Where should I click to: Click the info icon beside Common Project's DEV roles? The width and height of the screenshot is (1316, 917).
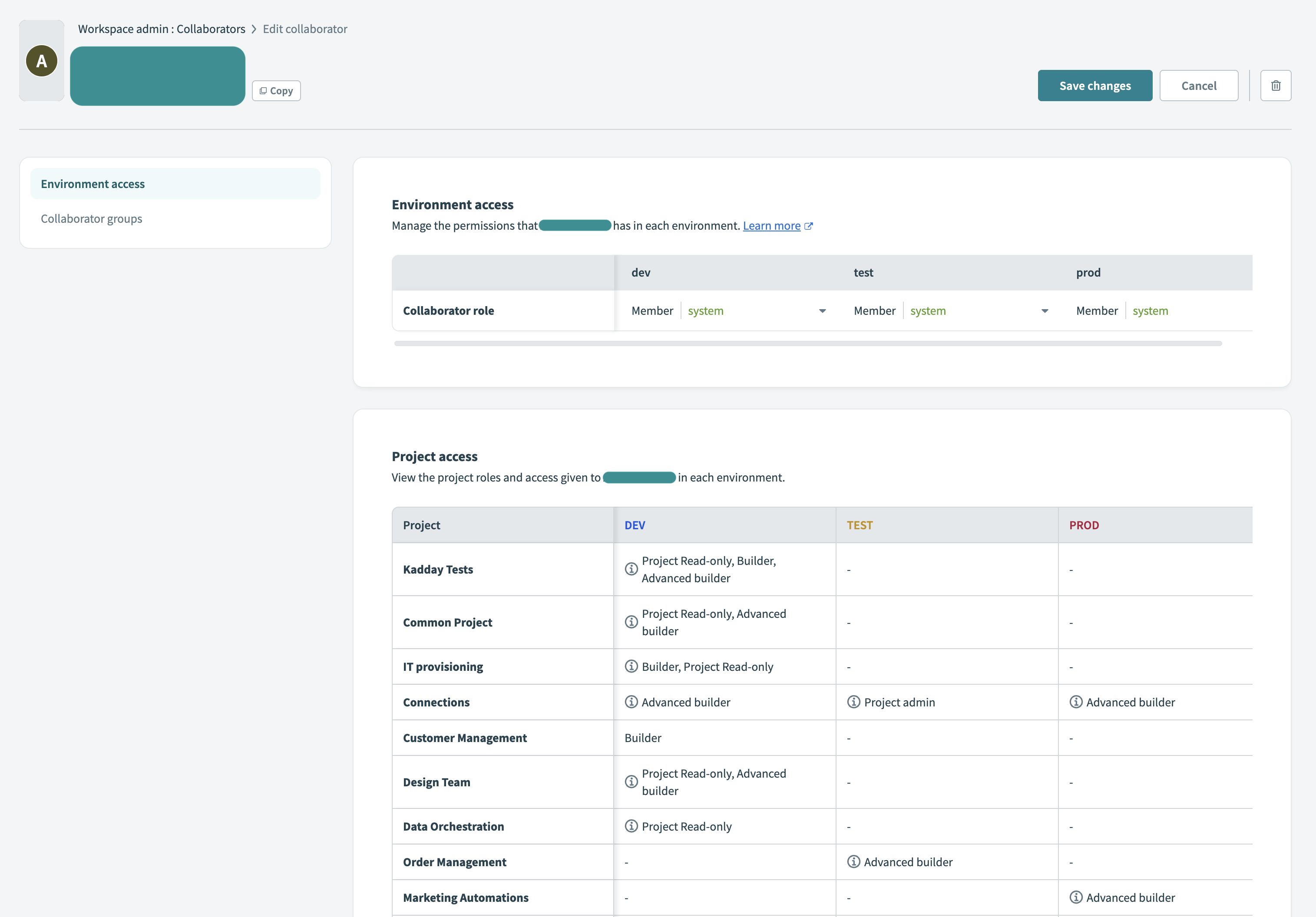pos(632,623)
